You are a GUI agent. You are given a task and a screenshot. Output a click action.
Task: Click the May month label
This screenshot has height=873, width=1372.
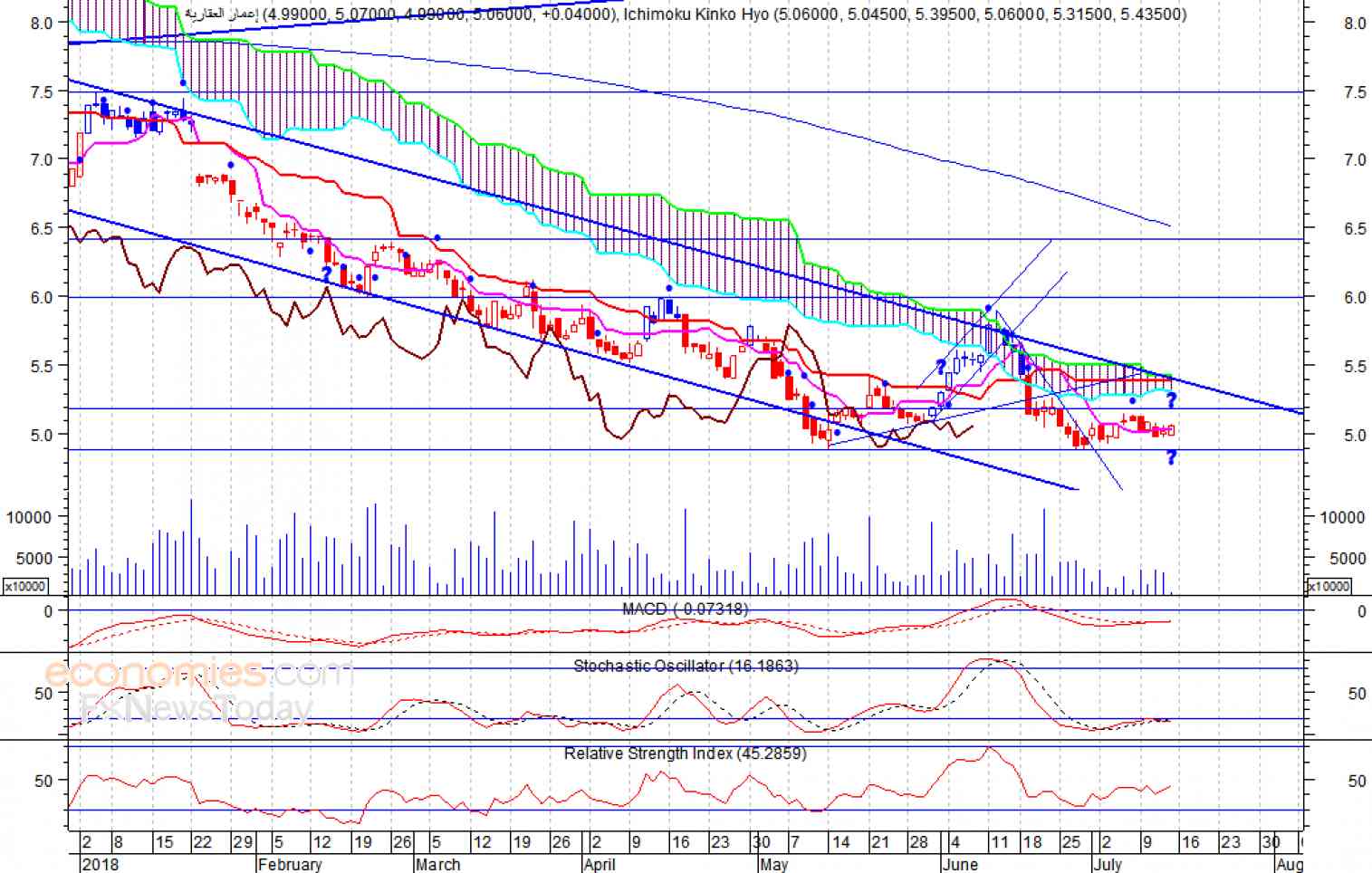click(x=774, y=864)
